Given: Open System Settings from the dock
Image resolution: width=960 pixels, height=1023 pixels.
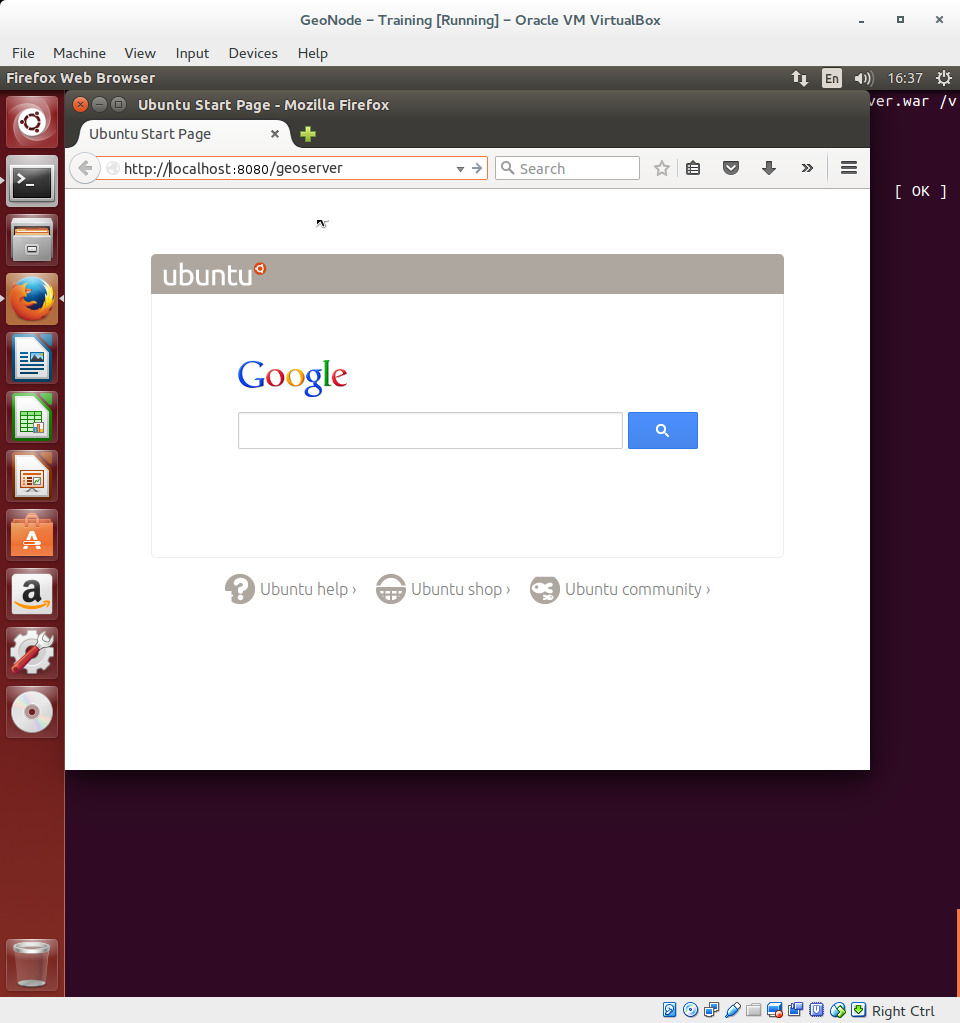Looking at the screenshot, I should pyautogui.click(x=32, y=653).
